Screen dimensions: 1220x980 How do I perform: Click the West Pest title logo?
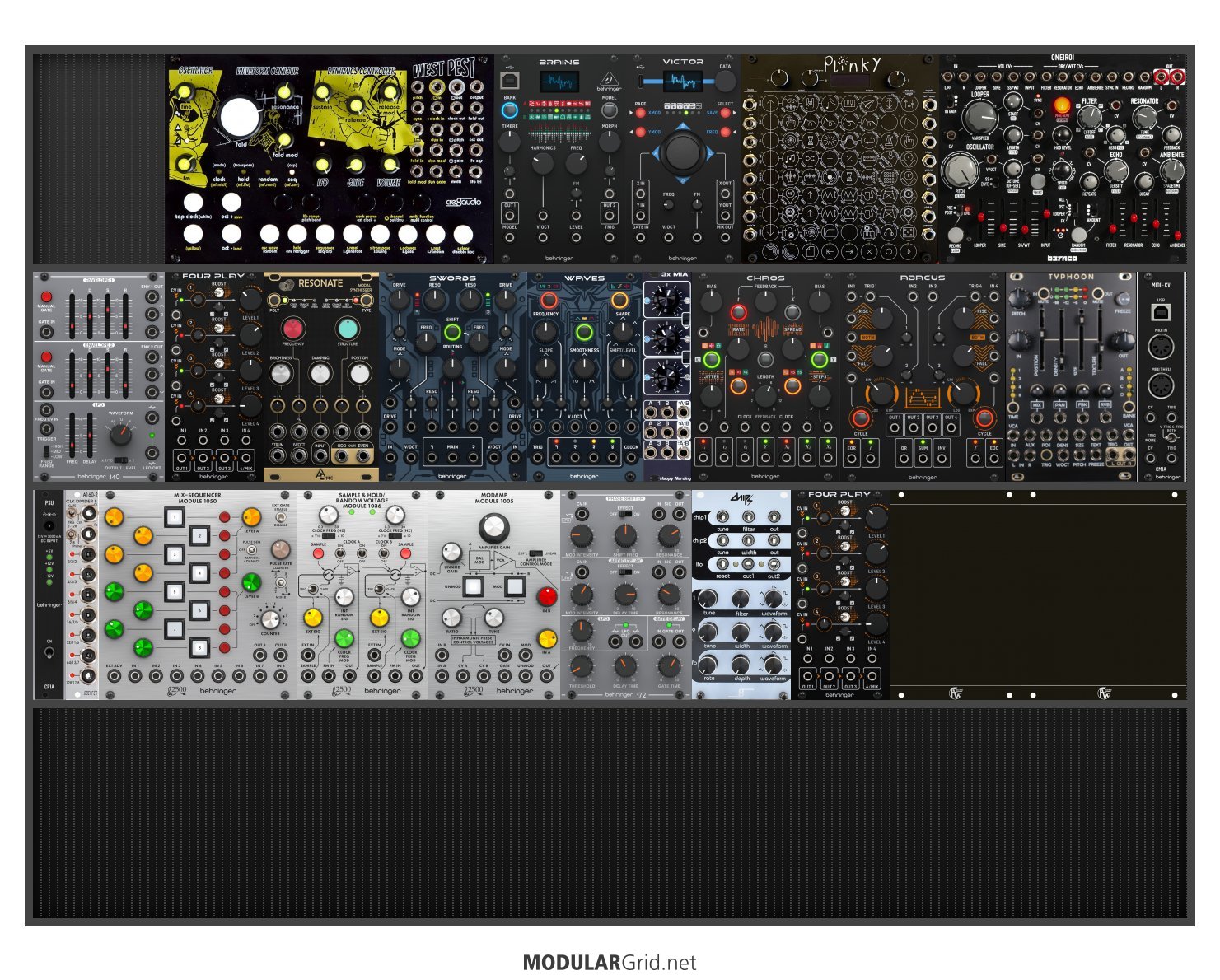tap(446, 69)
